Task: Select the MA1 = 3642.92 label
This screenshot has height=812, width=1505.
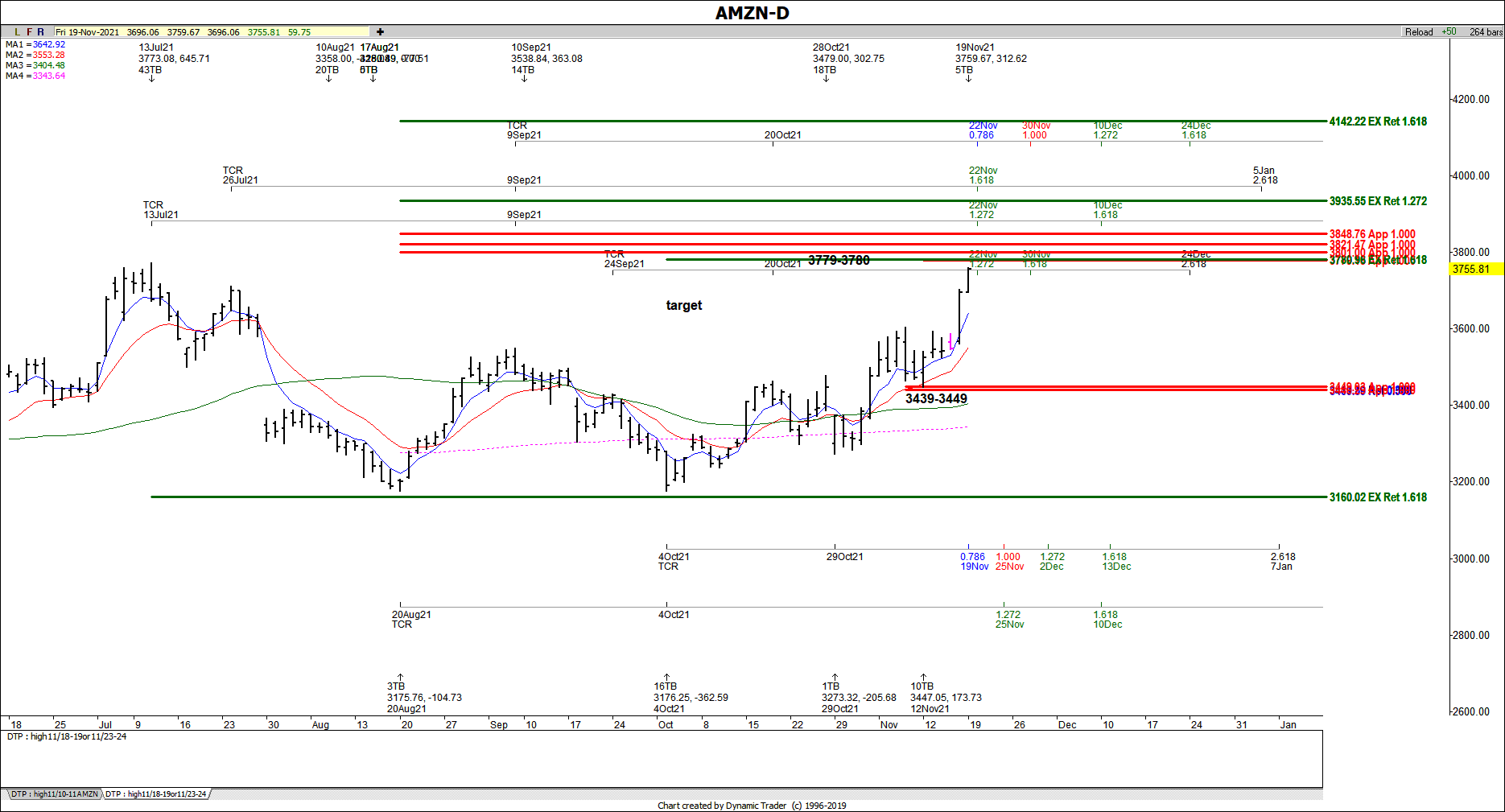Action: tap(35, 44)
